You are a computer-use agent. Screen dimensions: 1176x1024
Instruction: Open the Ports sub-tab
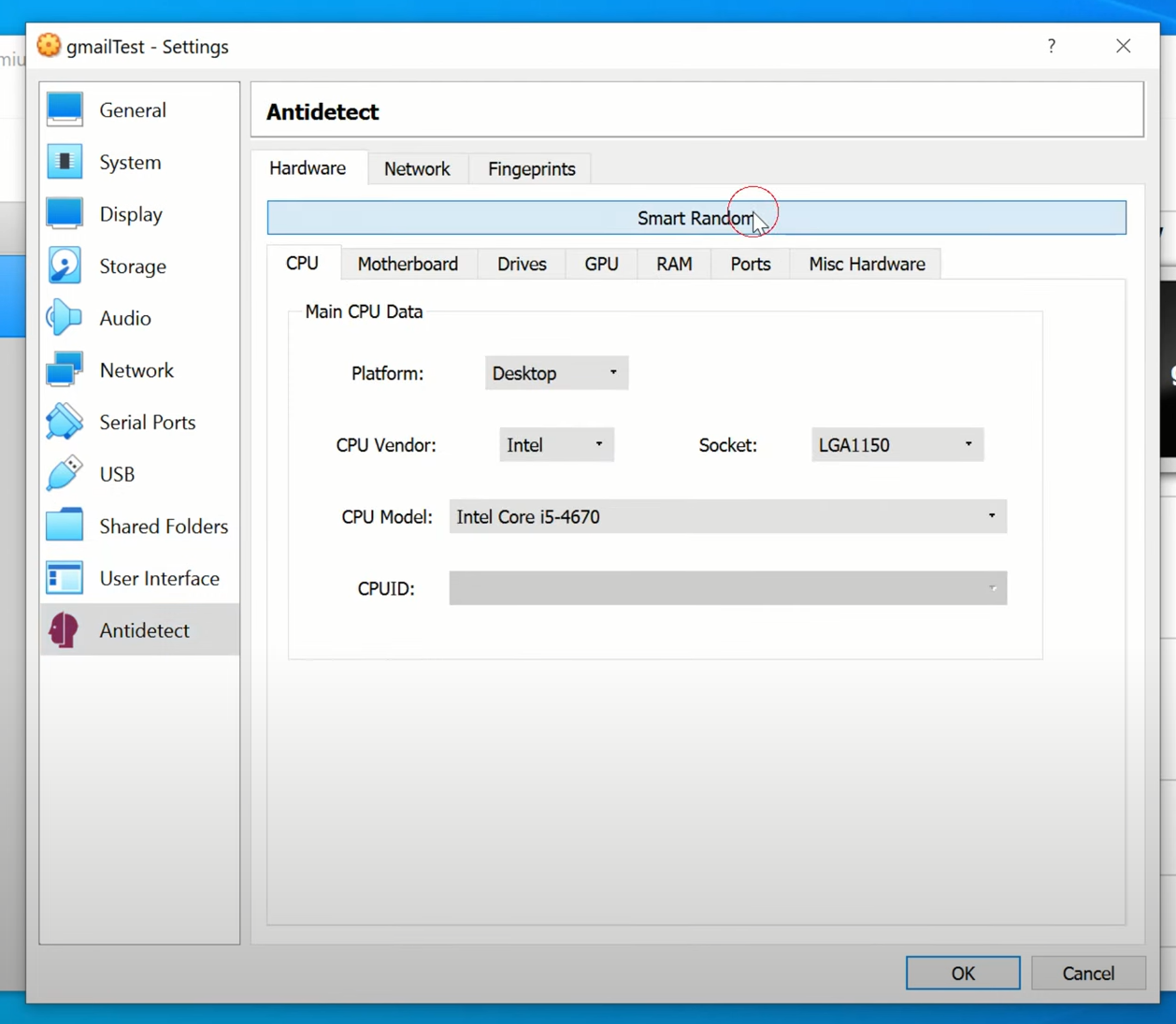751,264
